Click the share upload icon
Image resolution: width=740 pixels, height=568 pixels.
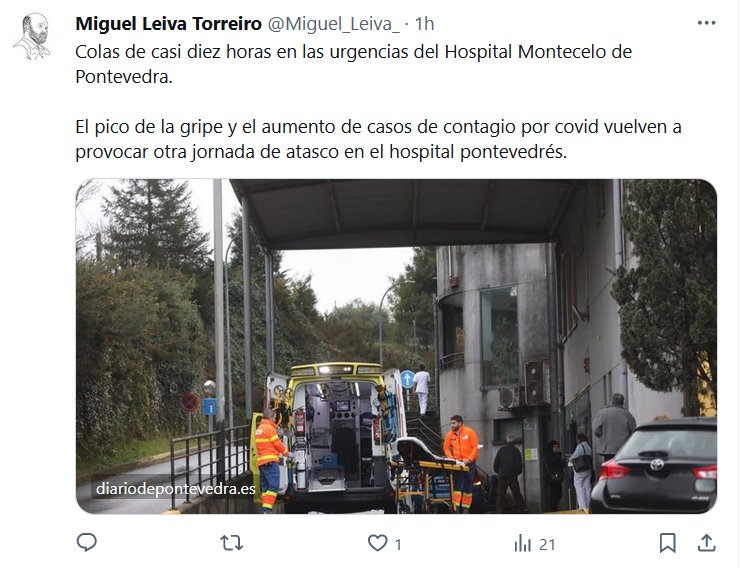[x=706, y=543]
